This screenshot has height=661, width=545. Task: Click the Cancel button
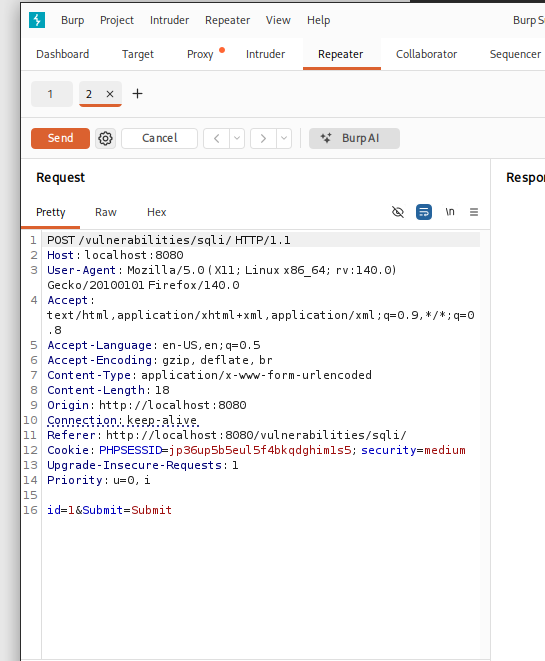pos(159,138)
